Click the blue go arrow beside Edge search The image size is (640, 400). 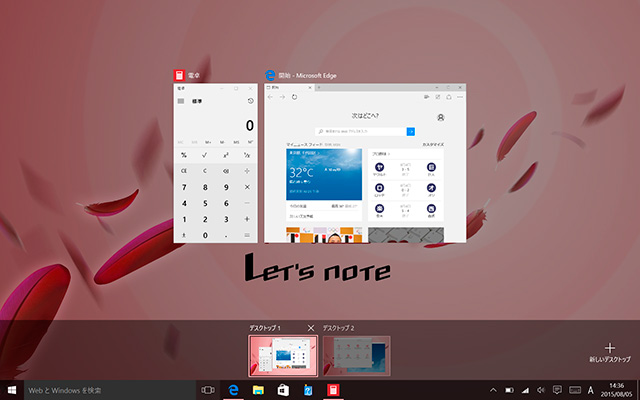[411, 131]
